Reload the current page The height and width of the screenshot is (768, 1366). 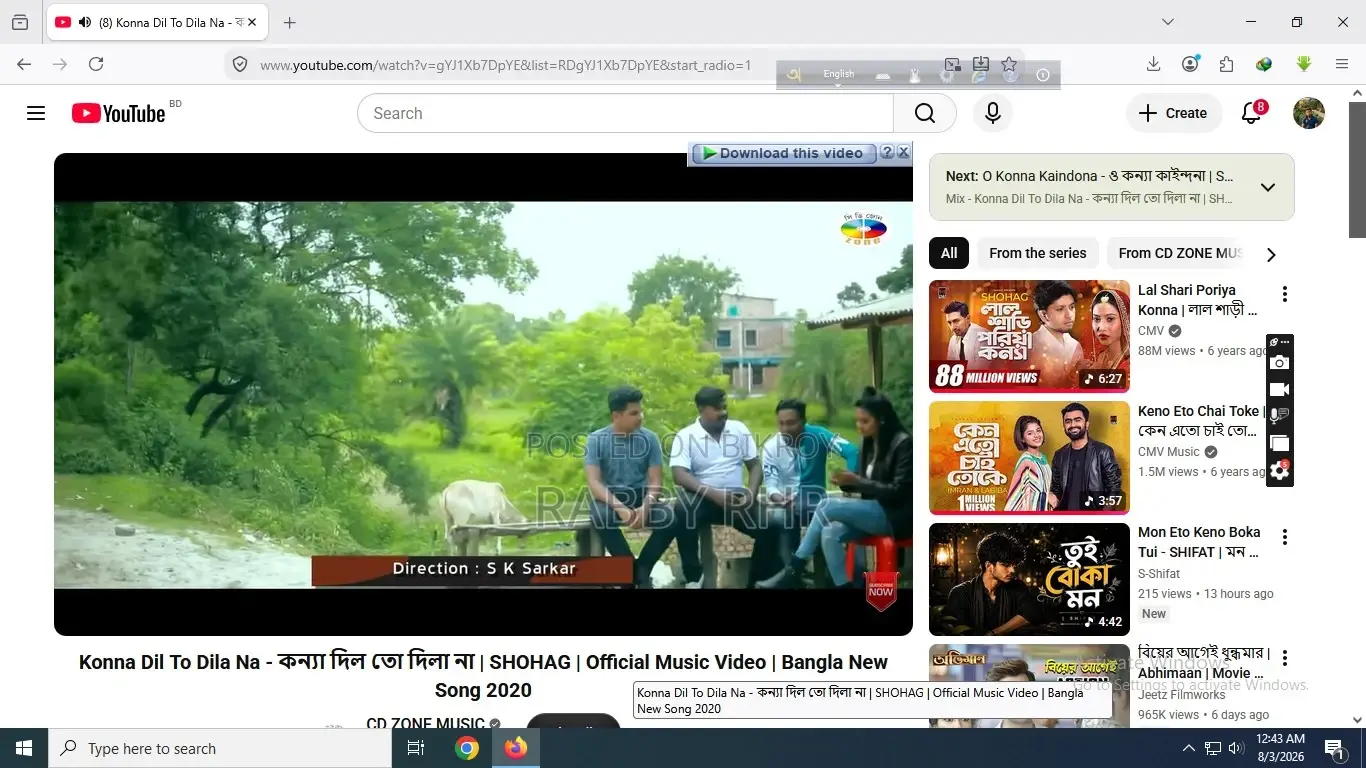coord(96,64)
